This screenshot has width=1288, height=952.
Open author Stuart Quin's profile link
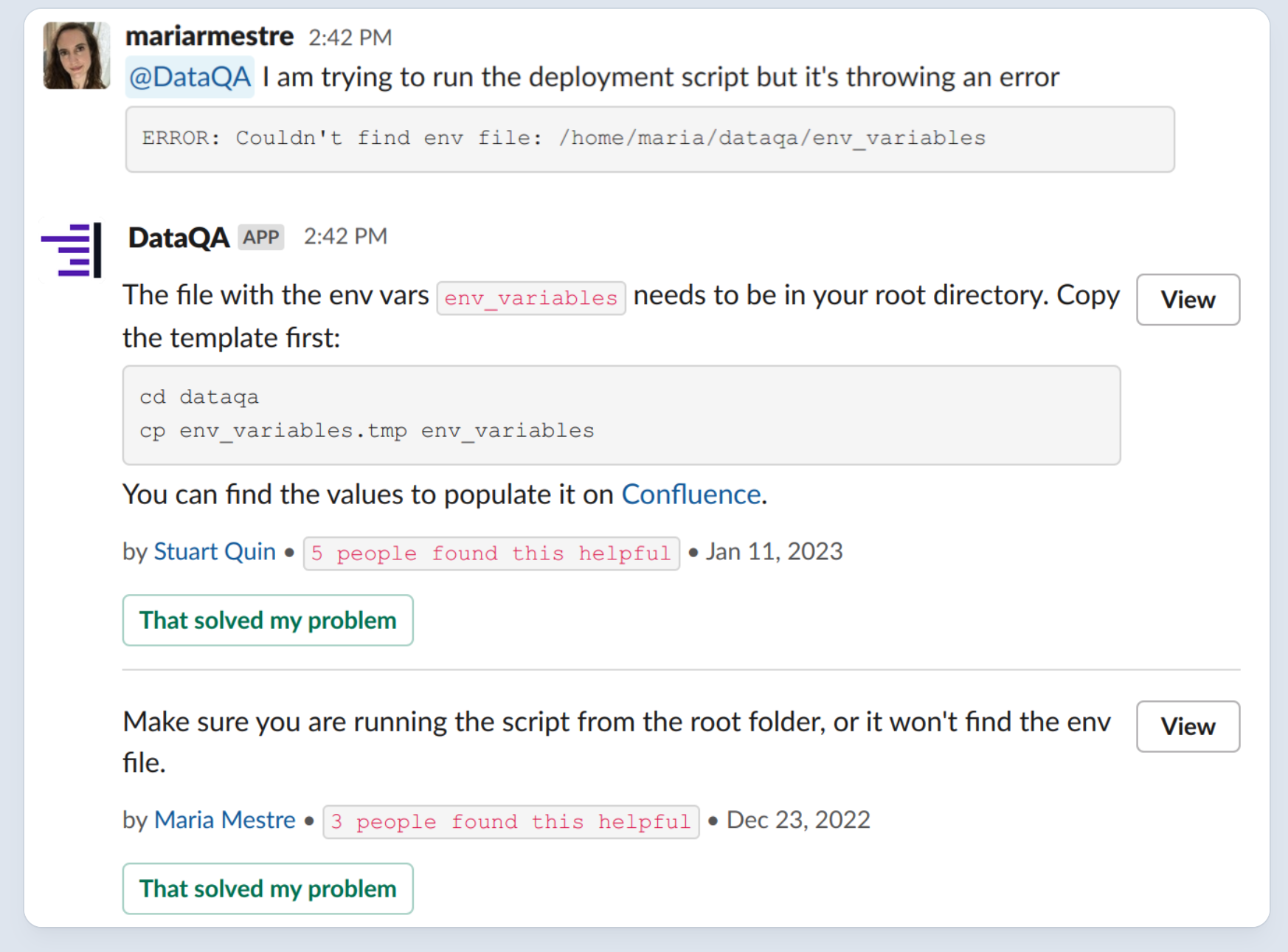[x=214, y=552]
